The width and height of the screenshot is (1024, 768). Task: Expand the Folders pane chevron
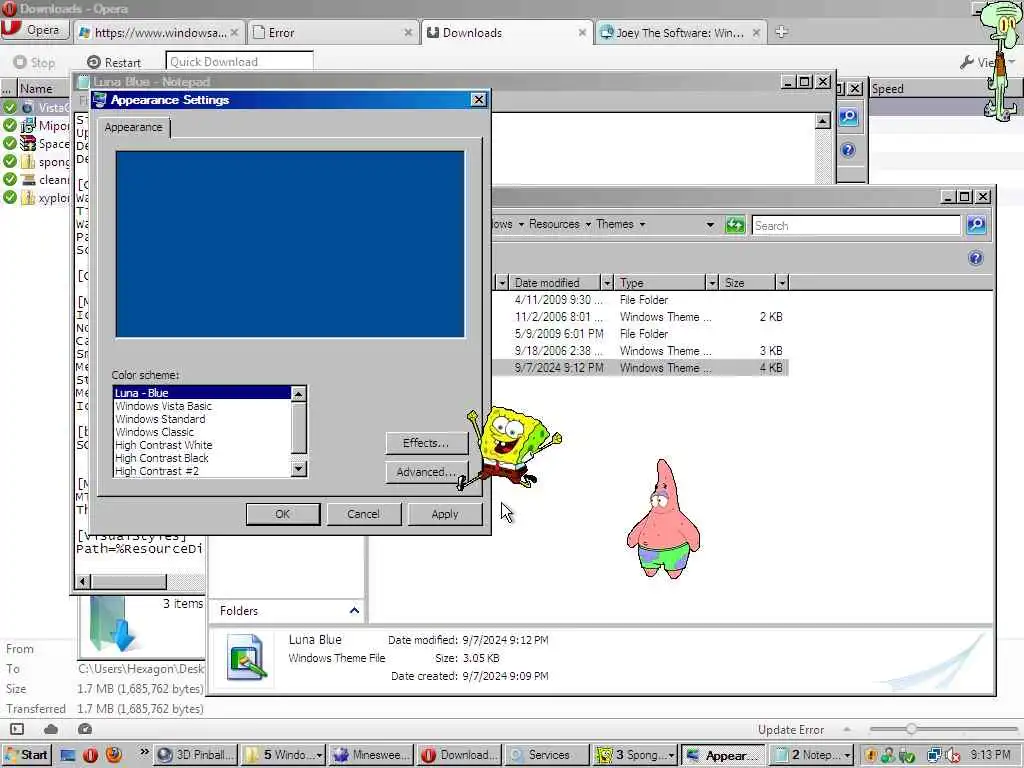point(354,611)
